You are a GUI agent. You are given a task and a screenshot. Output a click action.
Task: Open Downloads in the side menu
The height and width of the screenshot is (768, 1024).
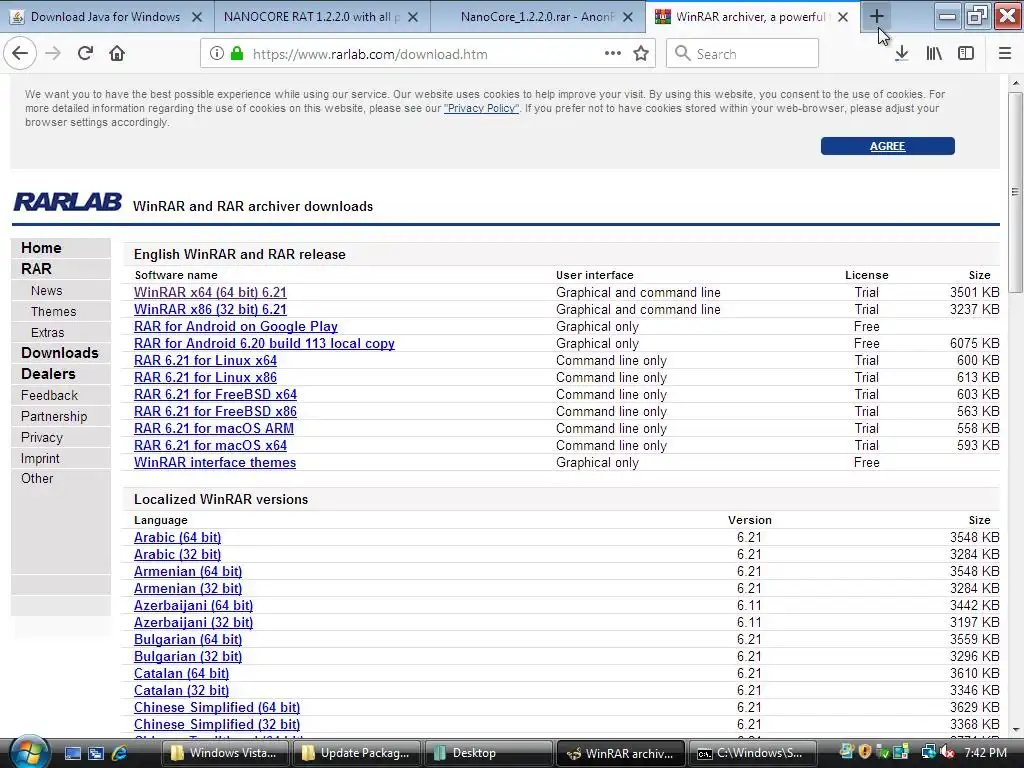59,353
